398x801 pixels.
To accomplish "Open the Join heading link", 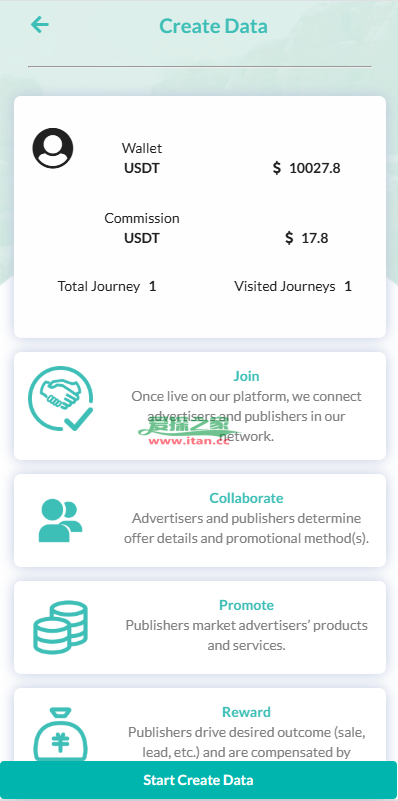I will pyautogui.click(x=246, y=376).
